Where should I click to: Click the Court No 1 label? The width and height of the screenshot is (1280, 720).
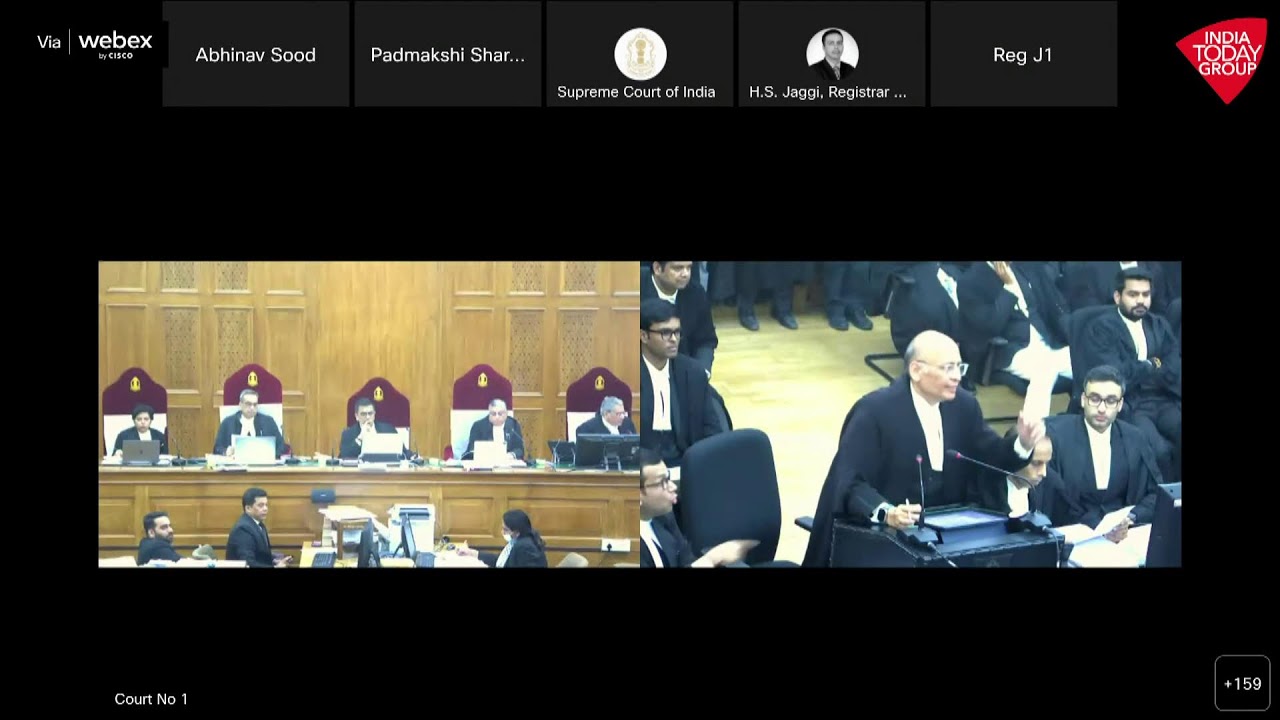[151, 699]
